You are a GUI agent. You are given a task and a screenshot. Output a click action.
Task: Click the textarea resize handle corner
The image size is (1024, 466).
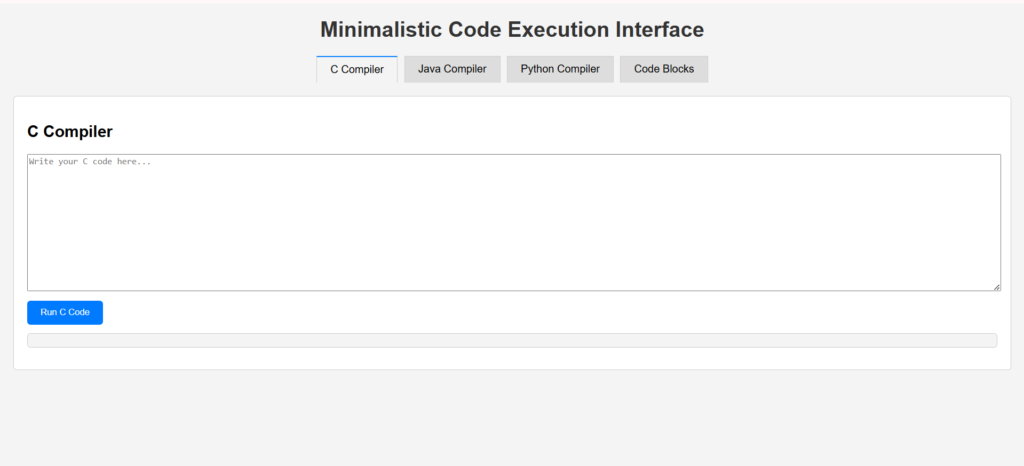point(996,287)
